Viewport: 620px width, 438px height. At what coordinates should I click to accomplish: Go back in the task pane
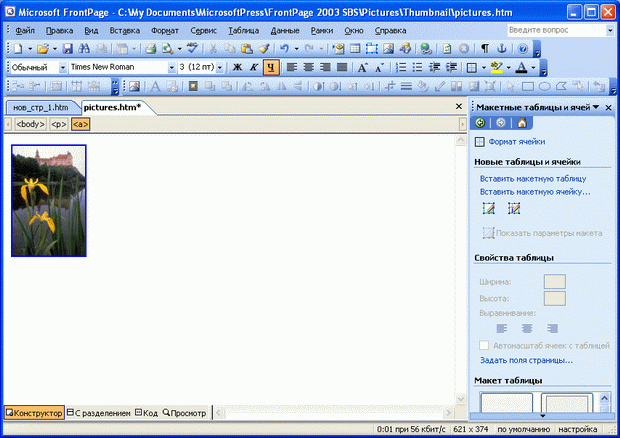480,123
